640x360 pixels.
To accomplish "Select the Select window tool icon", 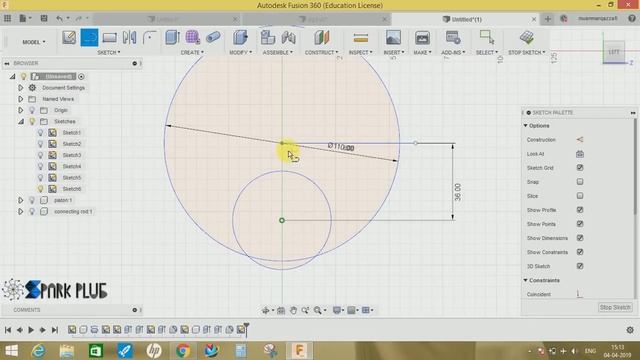I will pyautogui.click(x=487, y=38).
